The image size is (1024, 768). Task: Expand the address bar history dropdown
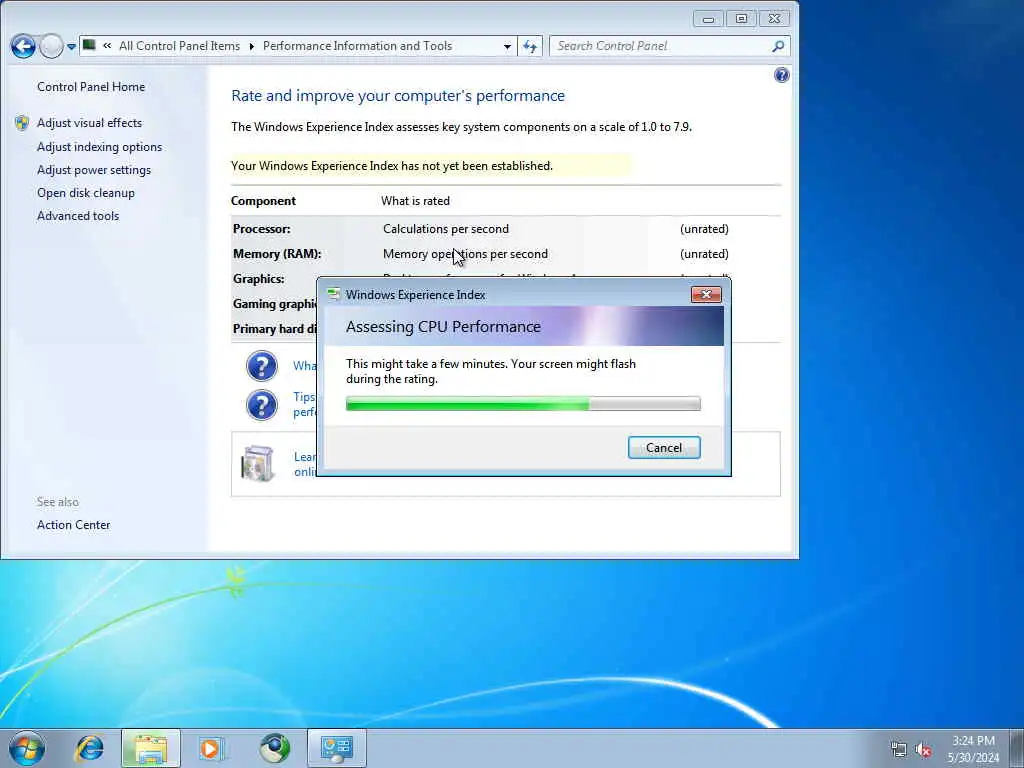pos(507,46)
